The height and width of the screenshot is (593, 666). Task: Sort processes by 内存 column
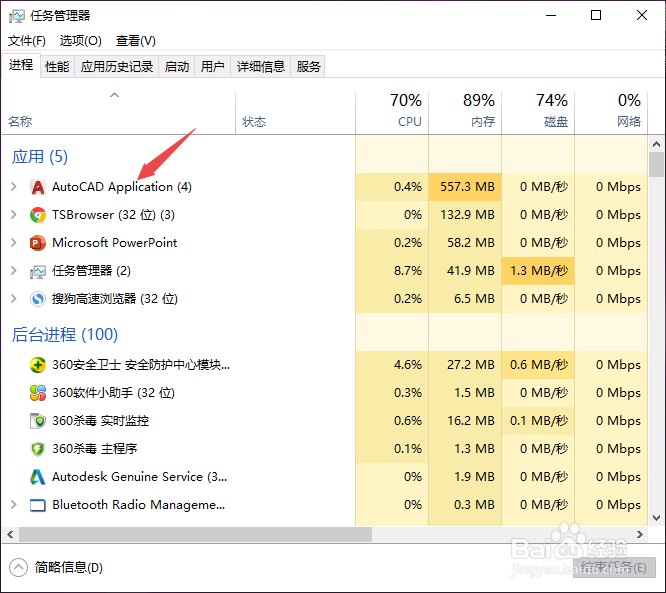click(x=465, y=113)
